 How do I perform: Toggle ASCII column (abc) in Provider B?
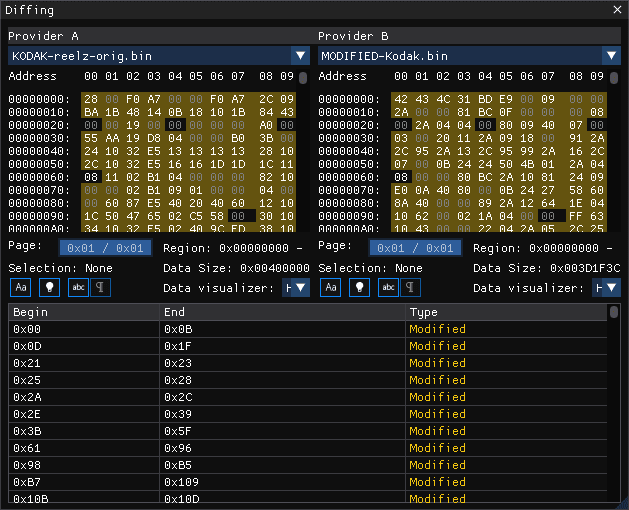coord(388,287)
